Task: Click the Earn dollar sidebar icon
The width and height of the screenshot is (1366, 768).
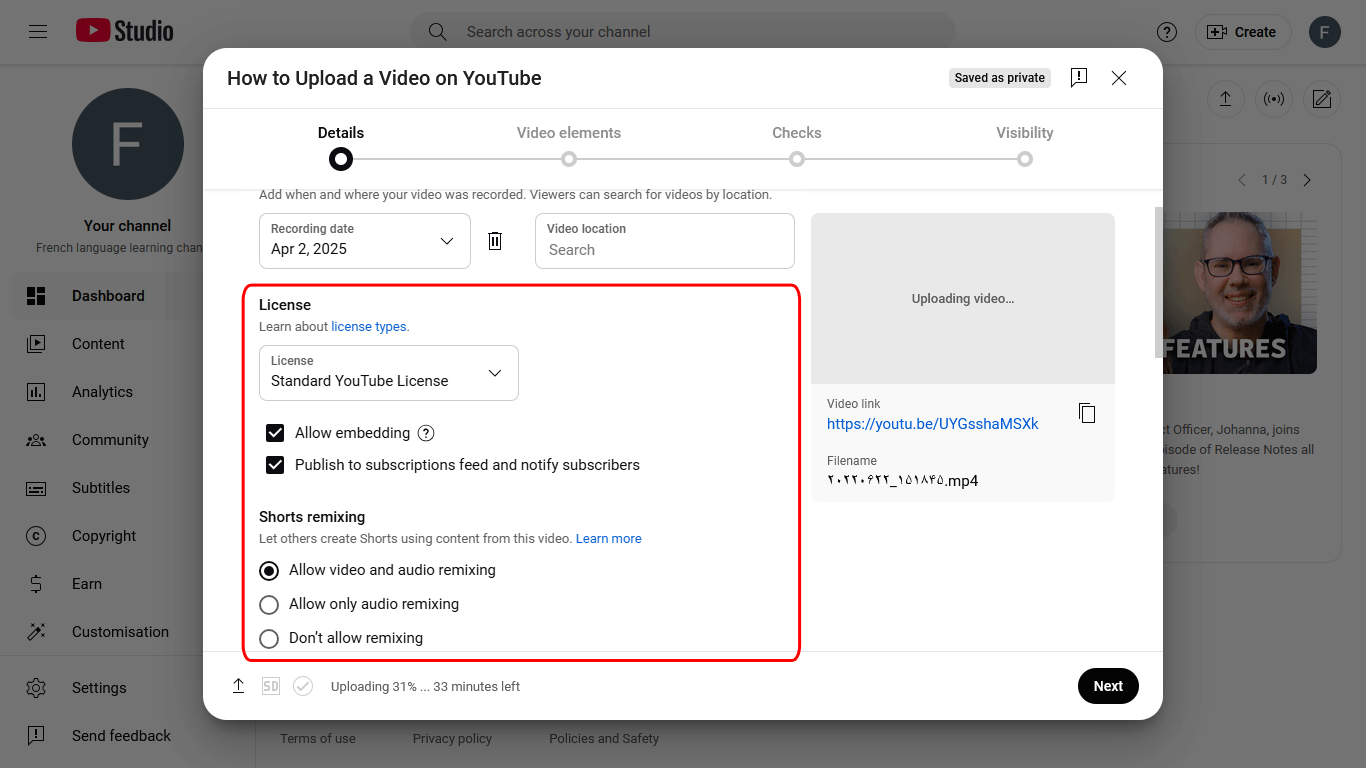Action: (x=36, y=584)
